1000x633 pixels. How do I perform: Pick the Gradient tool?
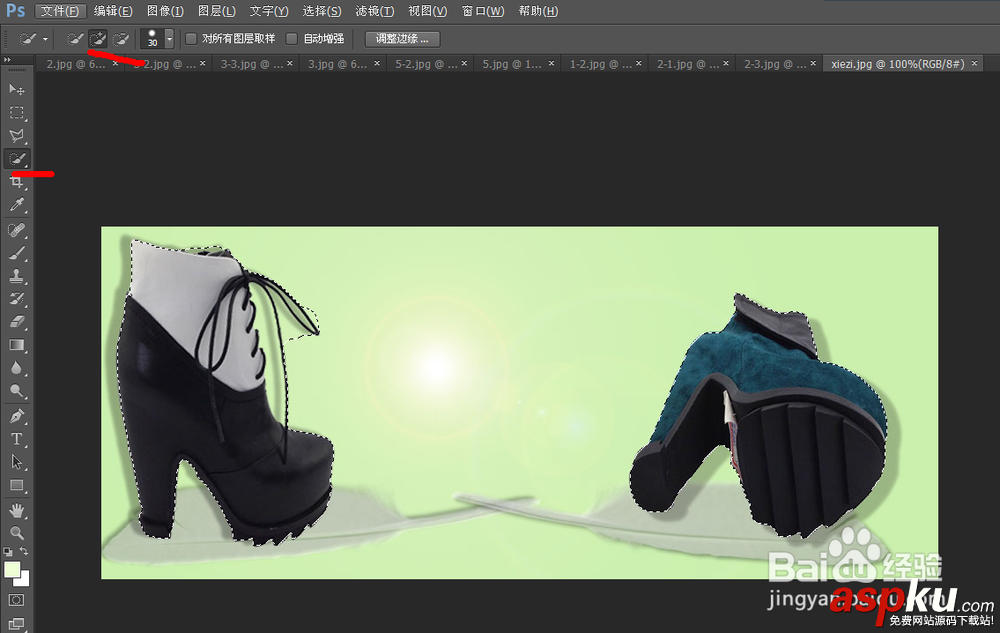point(16,345)
